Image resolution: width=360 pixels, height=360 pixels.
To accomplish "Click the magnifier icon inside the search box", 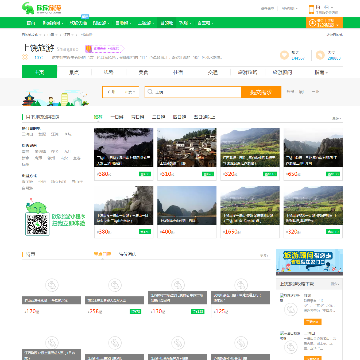I will pos(150,92).
